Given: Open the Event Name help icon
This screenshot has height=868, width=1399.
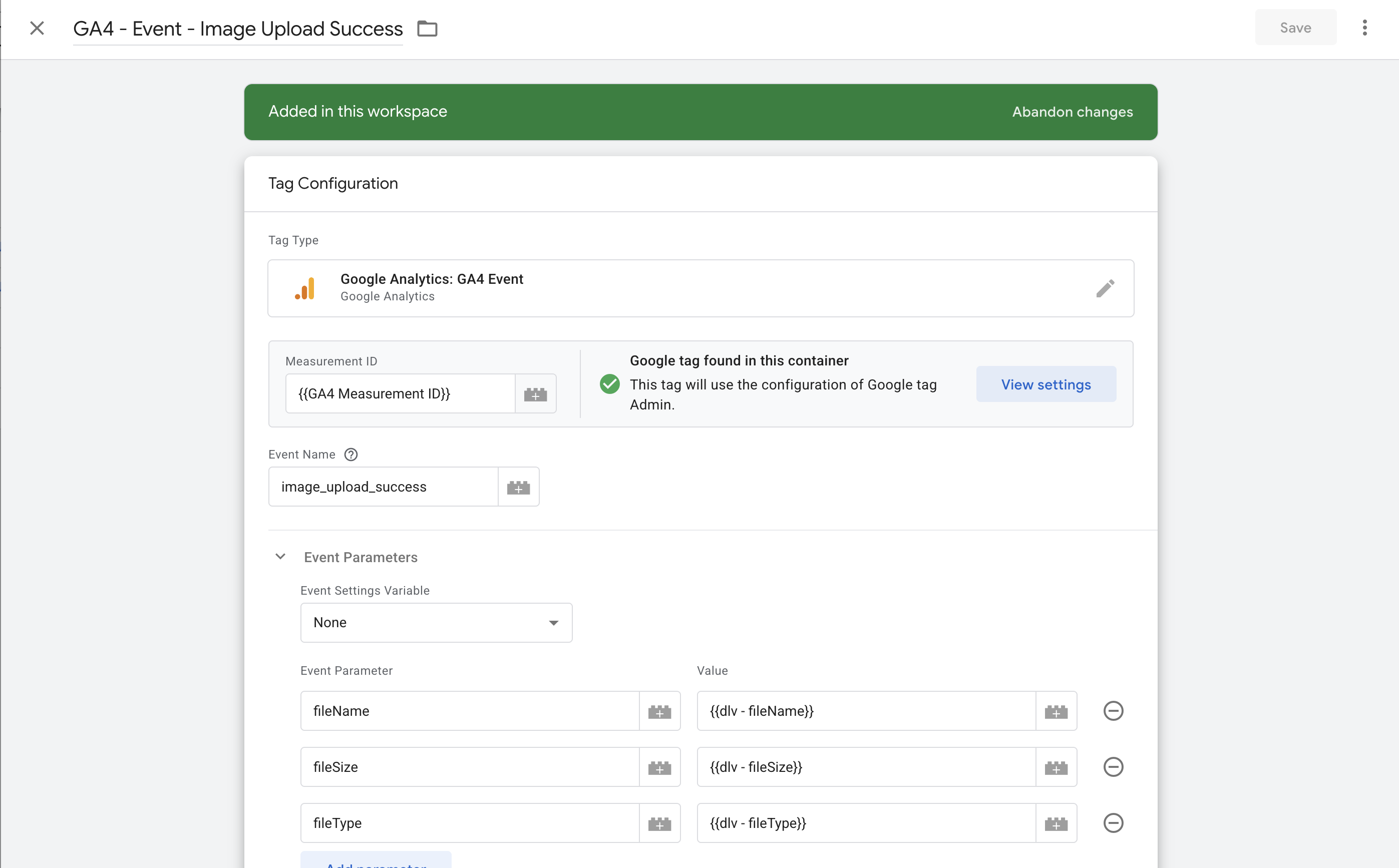Looking at the screenshot, I should tap(351, 455).
